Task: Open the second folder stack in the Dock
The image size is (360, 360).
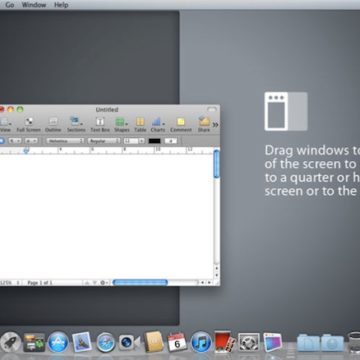Action: [x=332, y=342]
